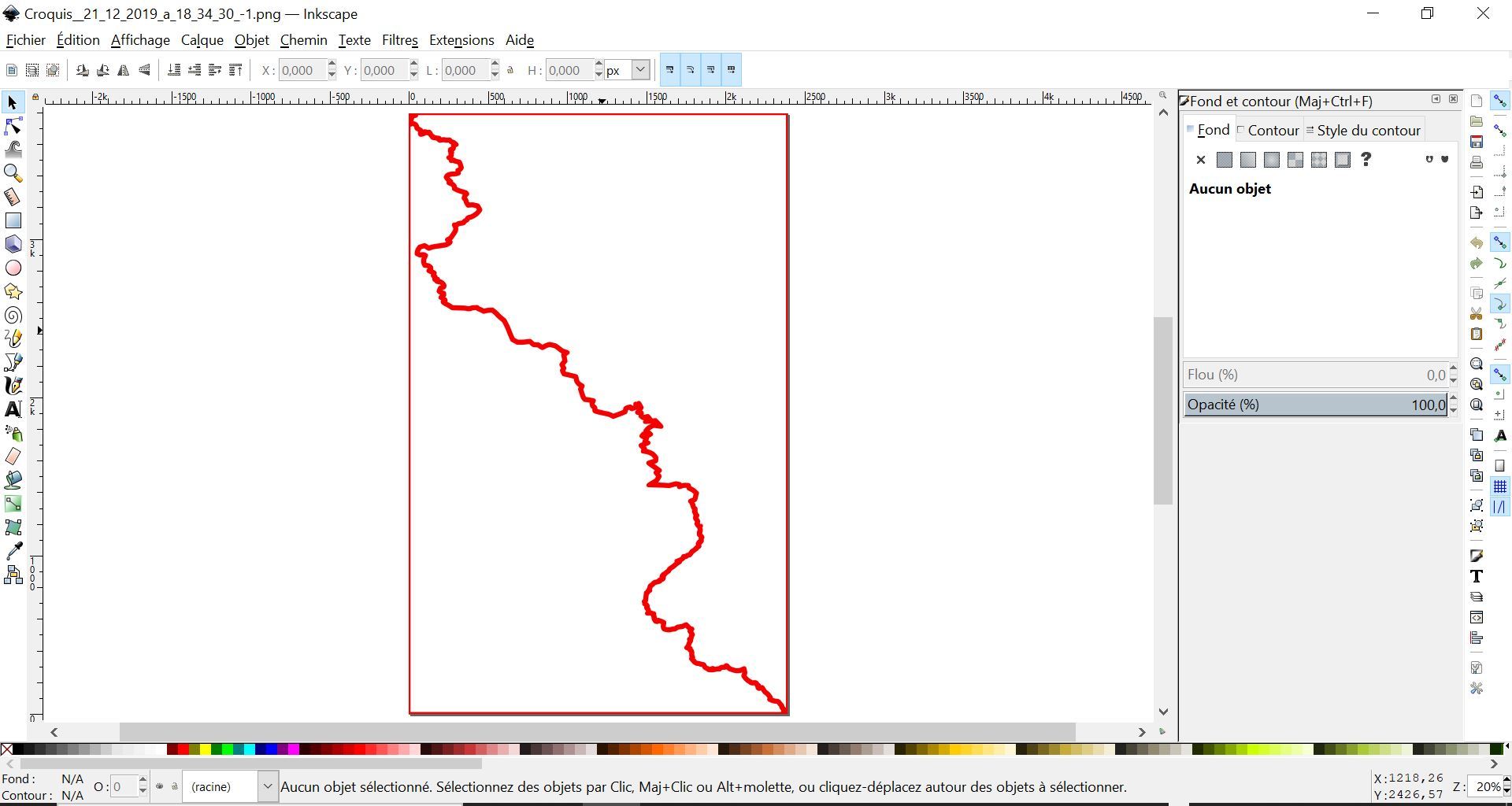The width and height of the screenshot is (1512, 806).
Task: Raise selection to top icon
Action: coord(235,70)
